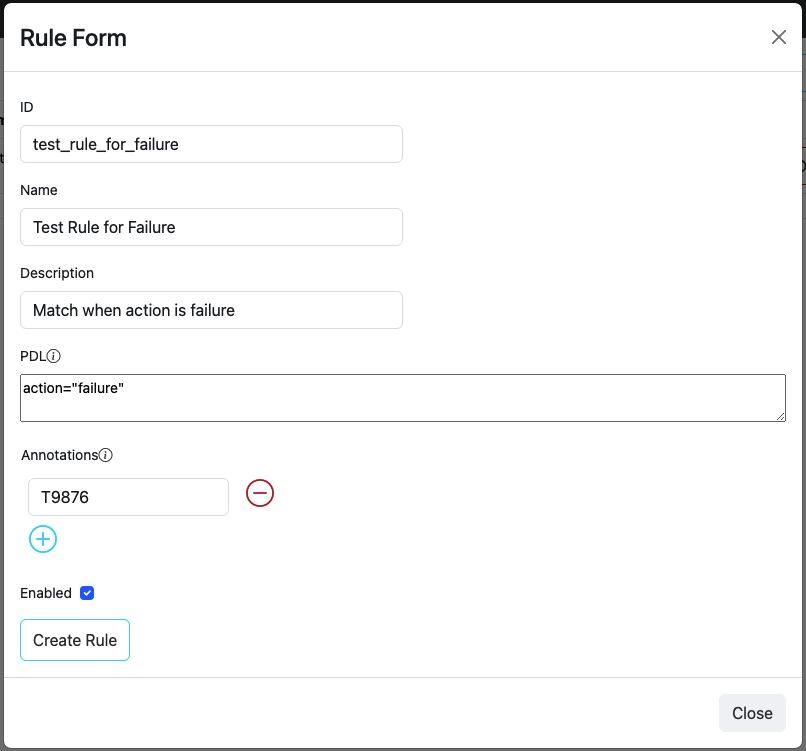Image resolution: width=806 pixels, height=751 pixels.
Task: Click the Name label text
Action: (x=39, y=190)
